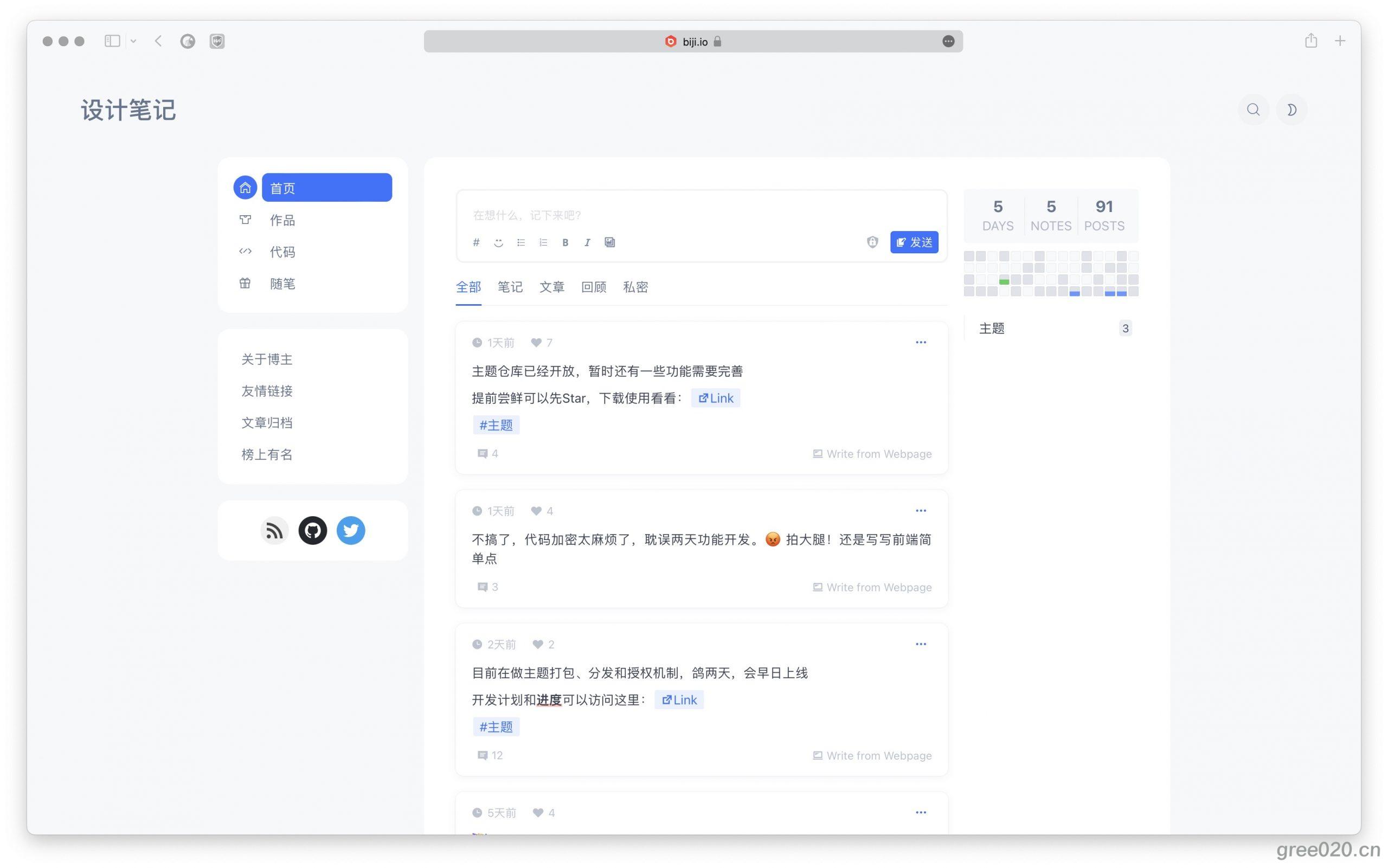Viewport: 1388px width, 868px height.
Task: Click #主题 tag in the first note
Action: click(496, 426)
